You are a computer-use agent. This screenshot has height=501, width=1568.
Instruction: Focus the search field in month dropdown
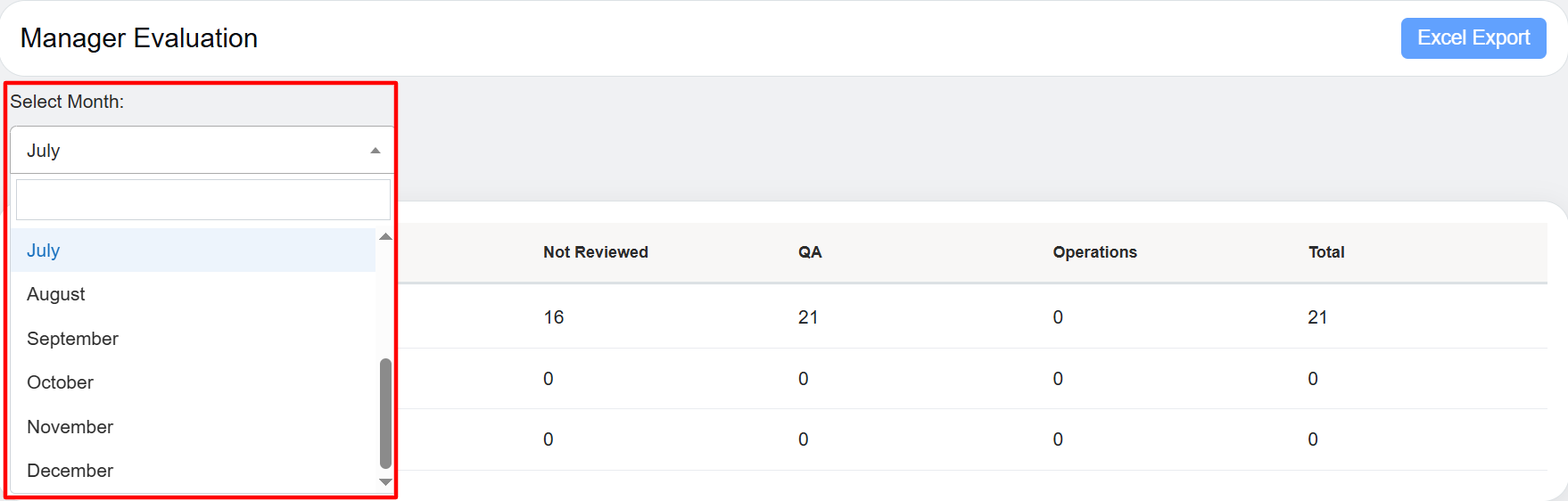coord(202,200)
